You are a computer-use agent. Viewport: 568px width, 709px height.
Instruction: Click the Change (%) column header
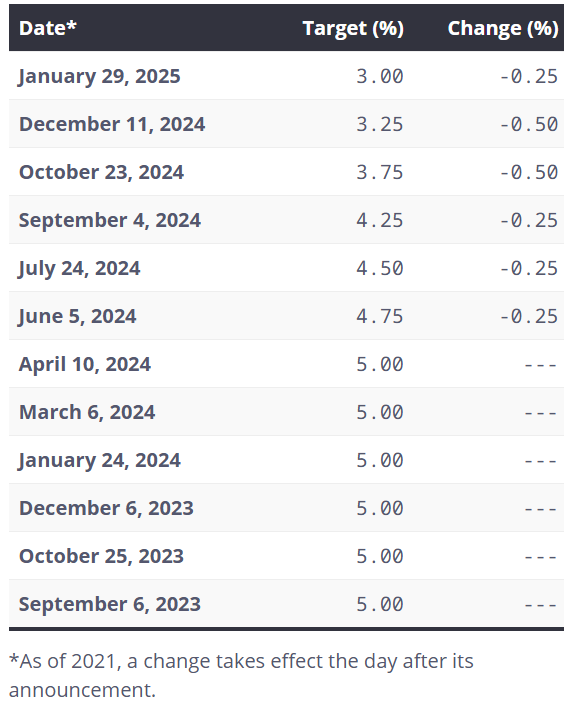[503, 28]
